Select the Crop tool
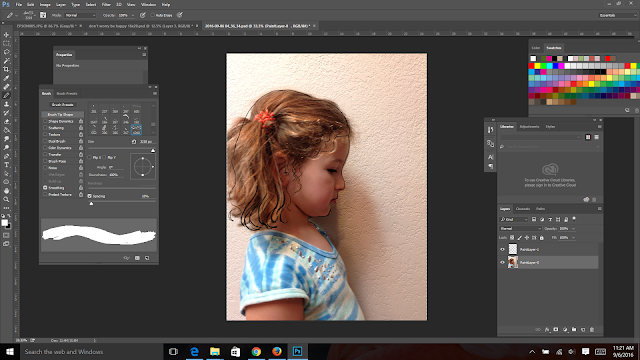The image size is (640, 360). coord(6,69)
